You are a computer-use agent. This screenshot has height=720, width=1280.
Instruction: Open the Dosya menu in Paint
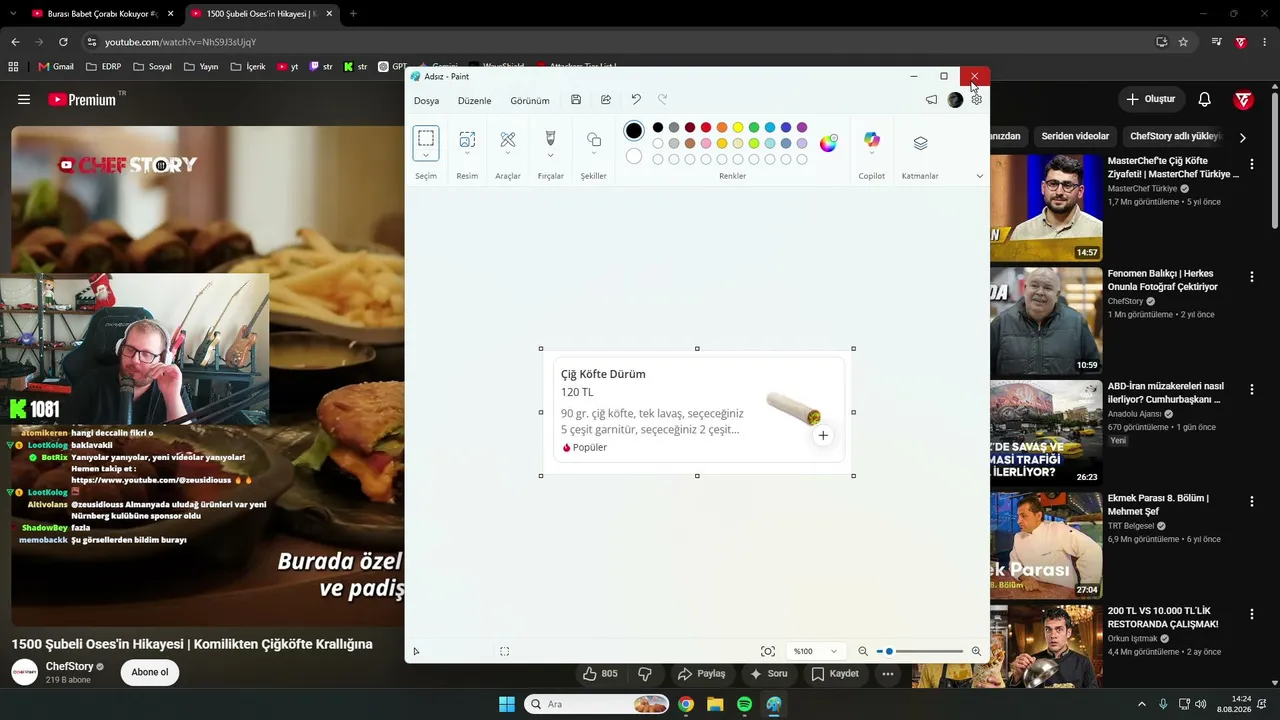point(427,101)
